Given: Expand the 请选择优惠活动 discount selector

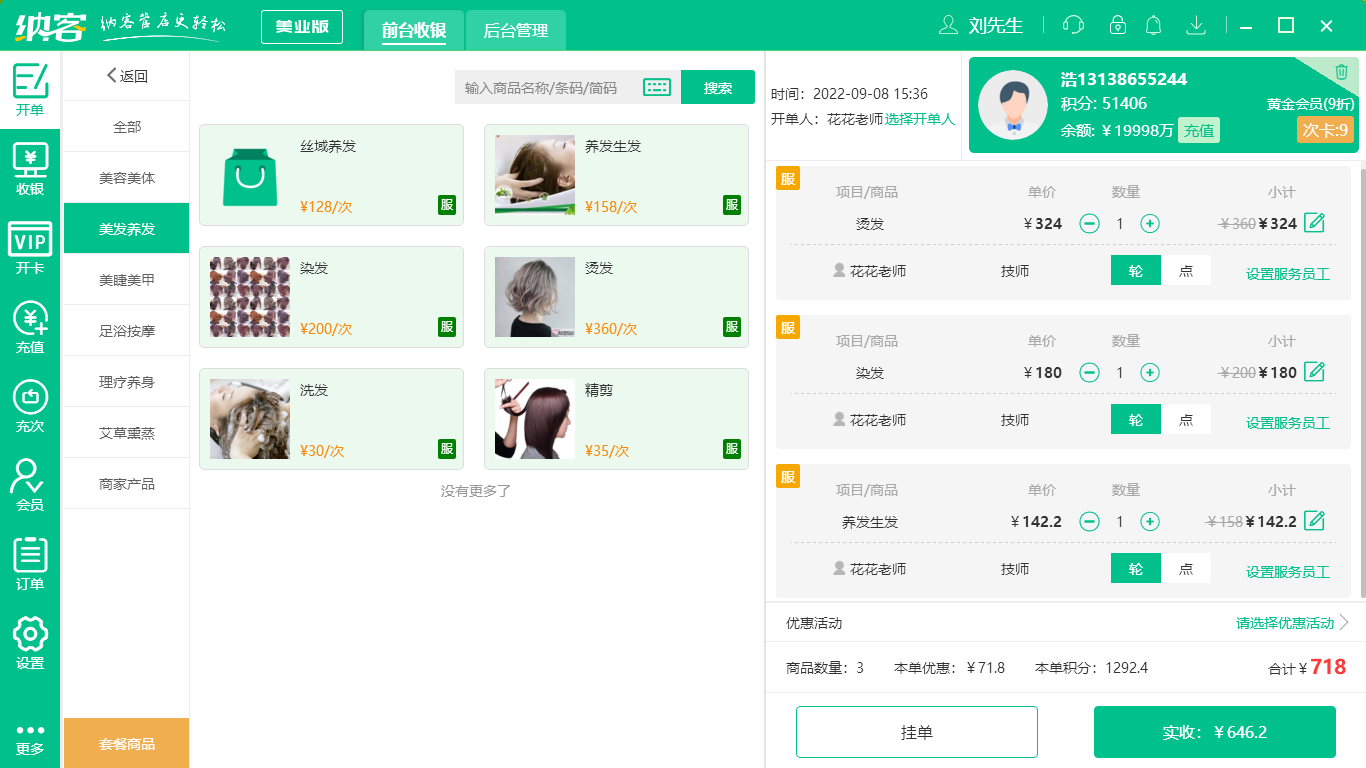Looking at the screenshot, I should coord(1284,622).
